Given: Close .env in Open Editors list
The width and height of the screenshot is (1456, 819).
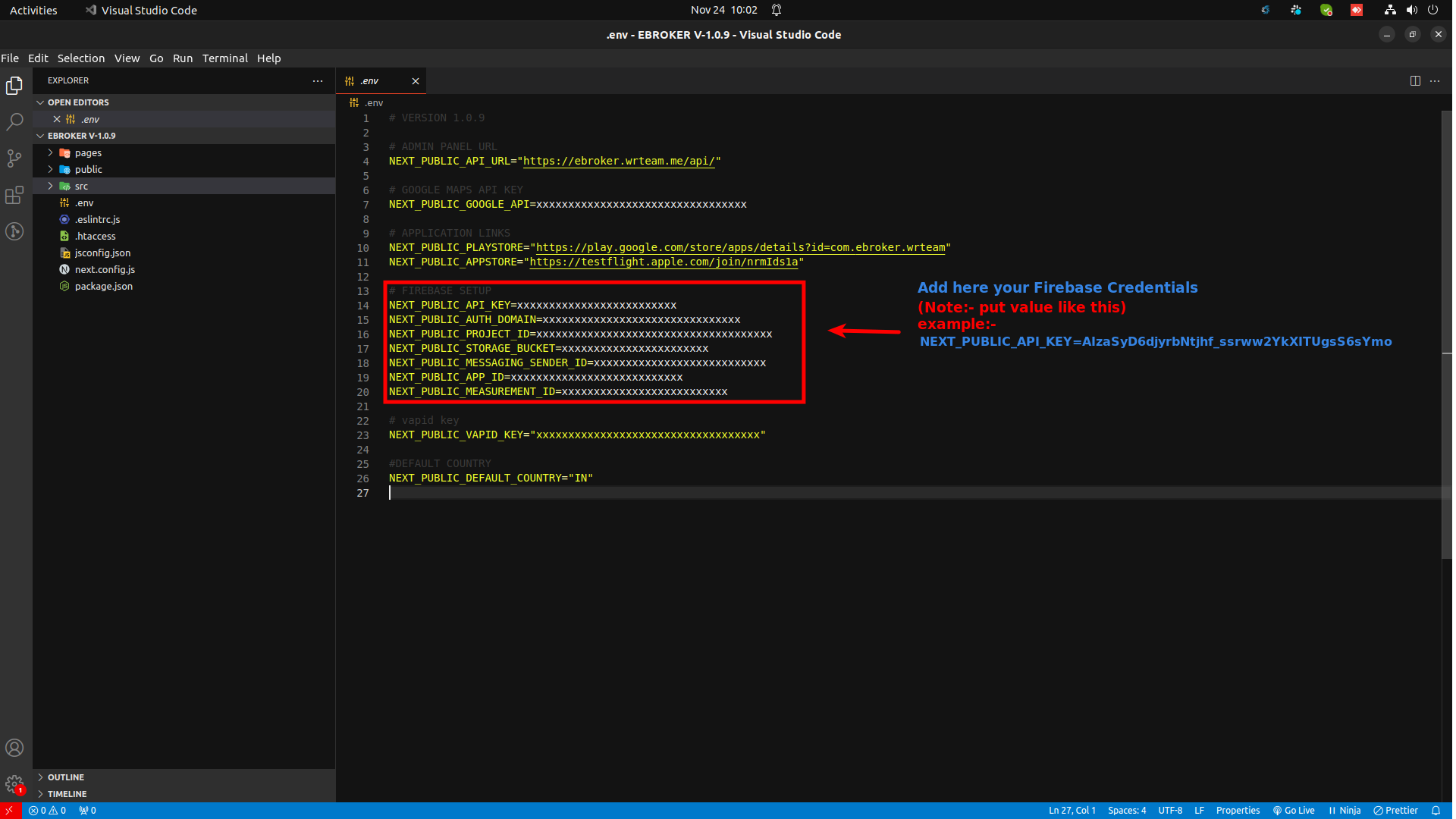Looking at the screenshot, I should (57, 119).
